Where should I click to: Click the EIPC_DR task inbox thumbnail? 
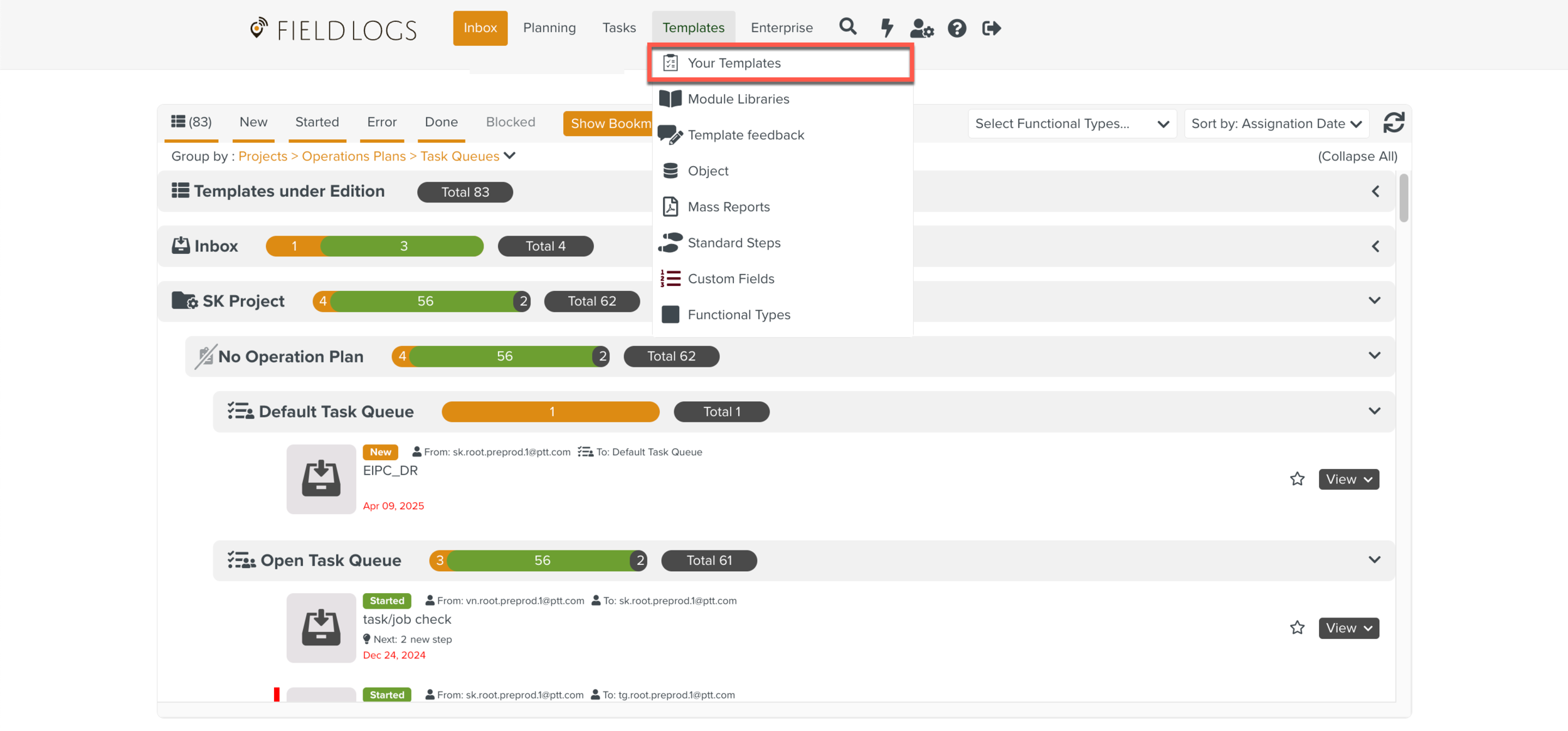(320, 479)
